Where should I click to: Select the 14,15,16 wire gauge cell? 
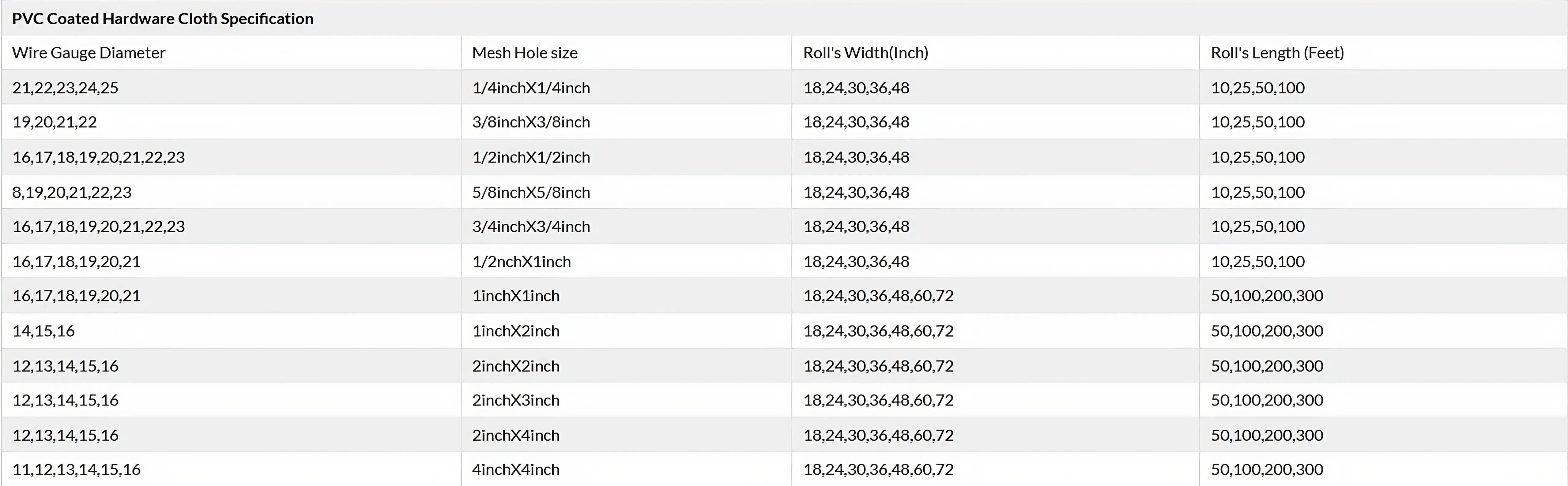tap(44, 331)
